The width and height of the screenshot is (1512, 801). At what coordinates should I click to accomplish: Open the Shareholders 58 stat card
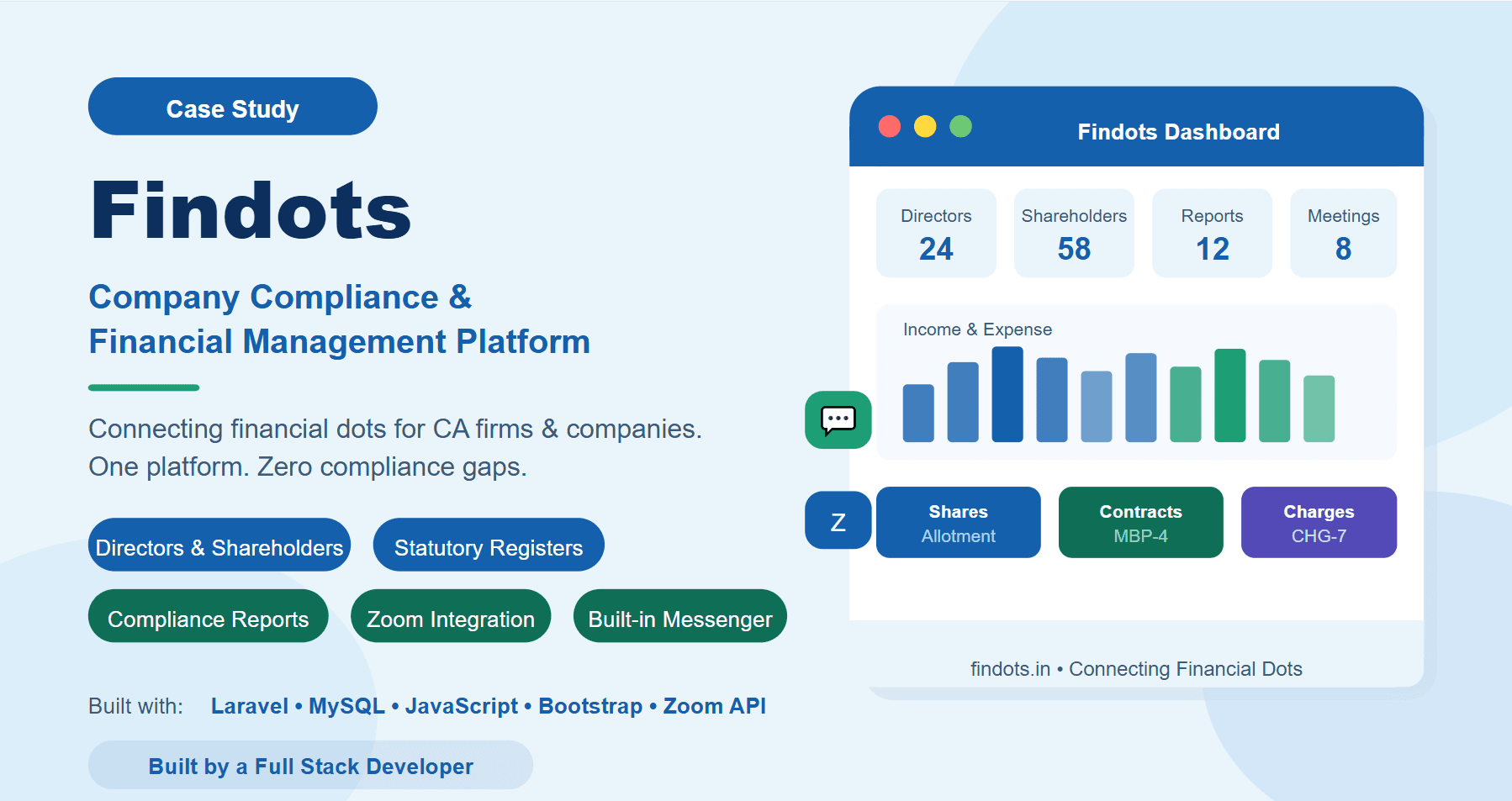pyautogui.click(x=1074, y=233)
